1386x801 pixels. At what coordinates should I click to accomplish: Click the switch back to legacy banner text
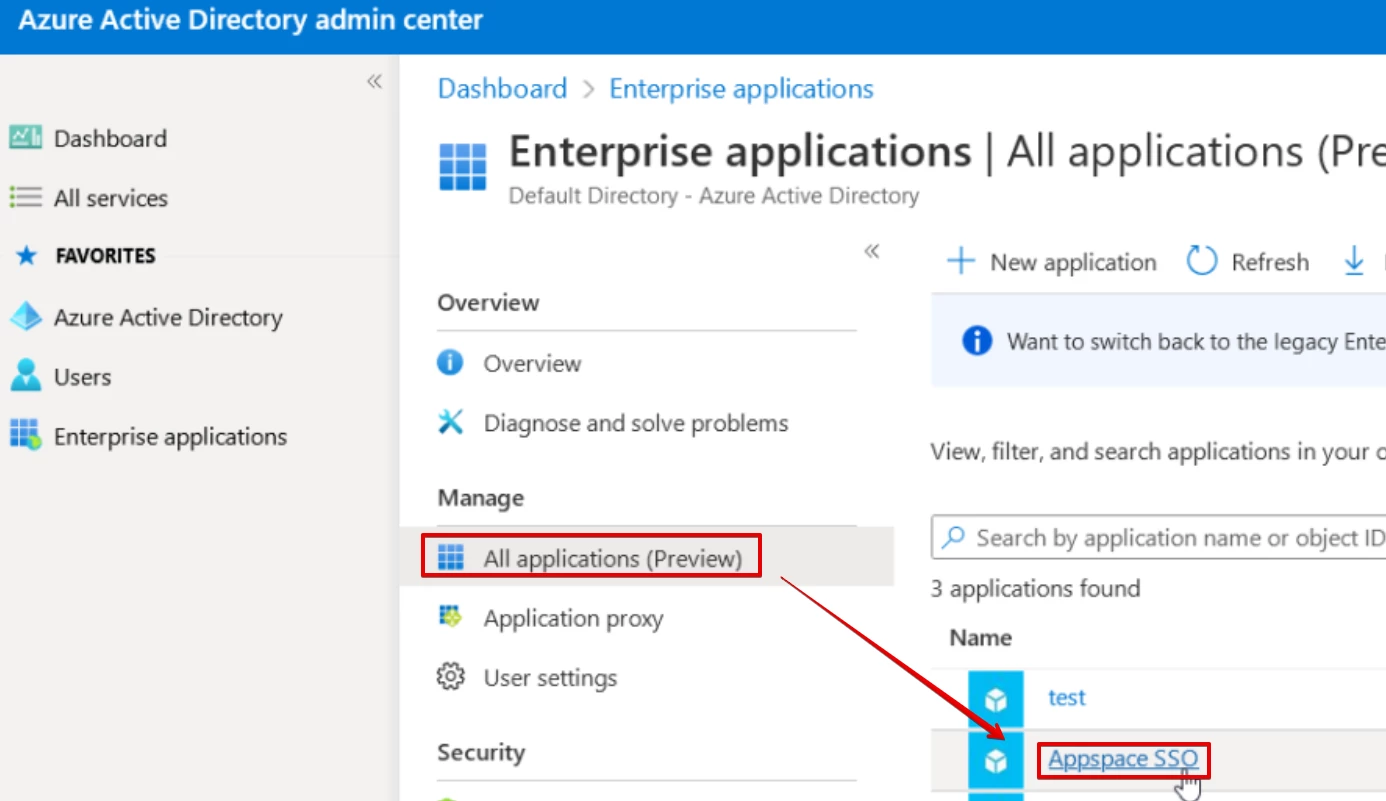tap(1196, 342)
